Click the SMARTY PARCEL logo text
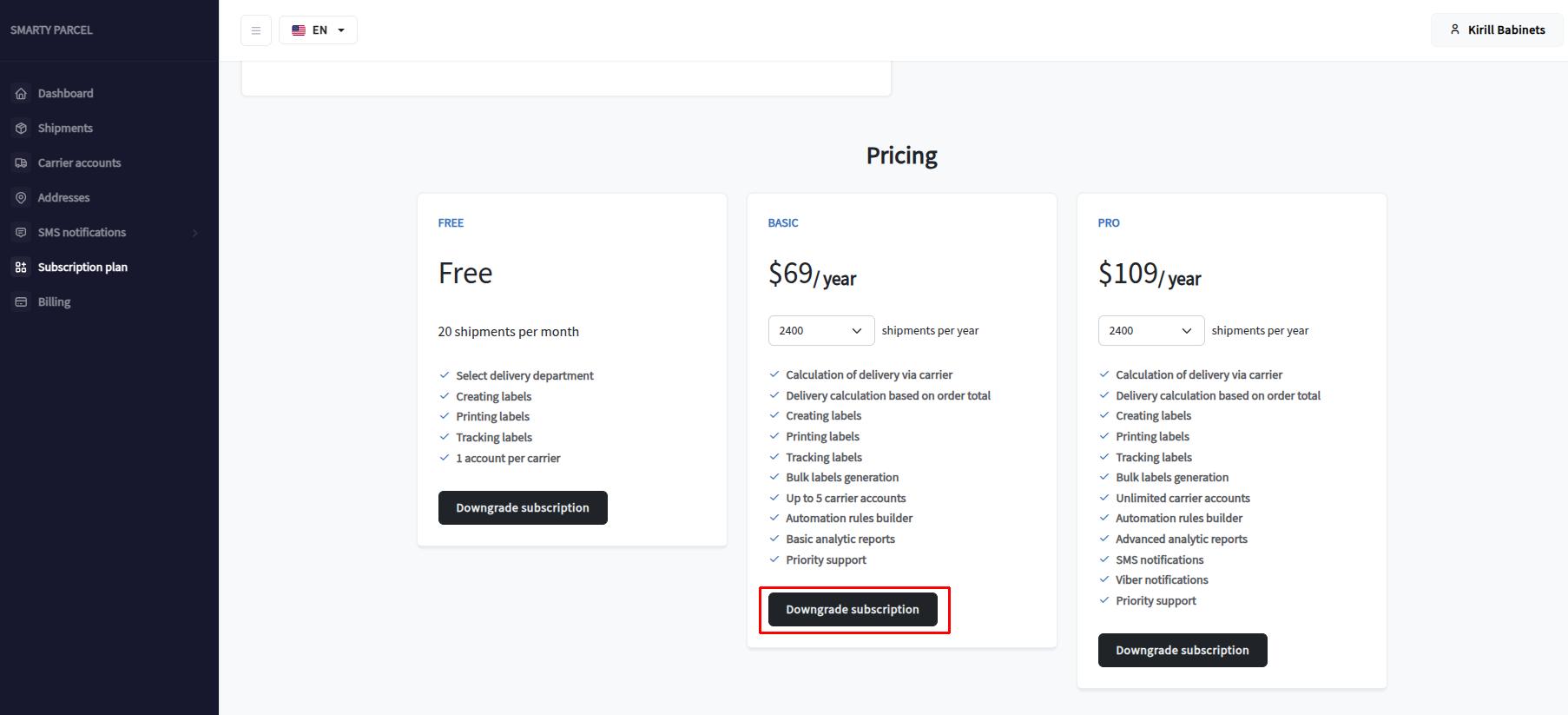The width and height of the screenshot is (1568, 715). 51,30
